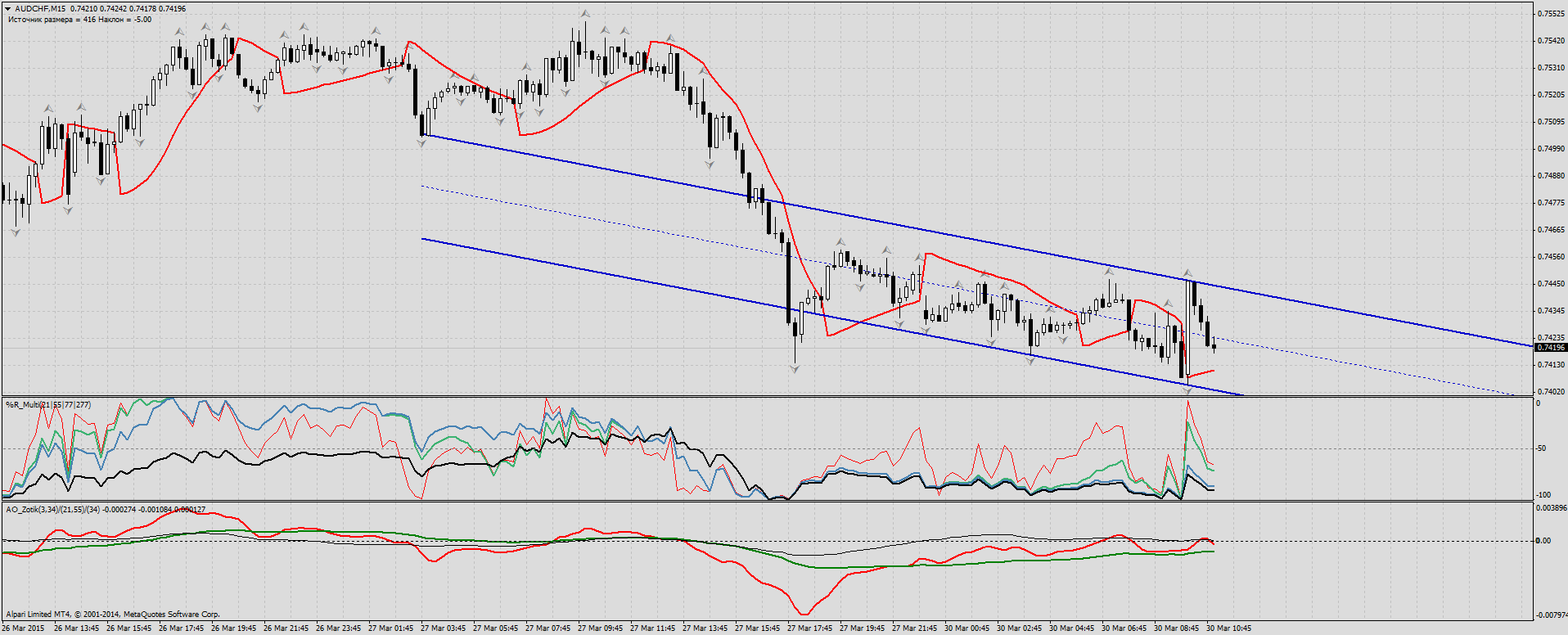Click the 'Источник размера = 416' label
Image resolution: width=1568 pixels, height=635 pixels.
[52, 20]
